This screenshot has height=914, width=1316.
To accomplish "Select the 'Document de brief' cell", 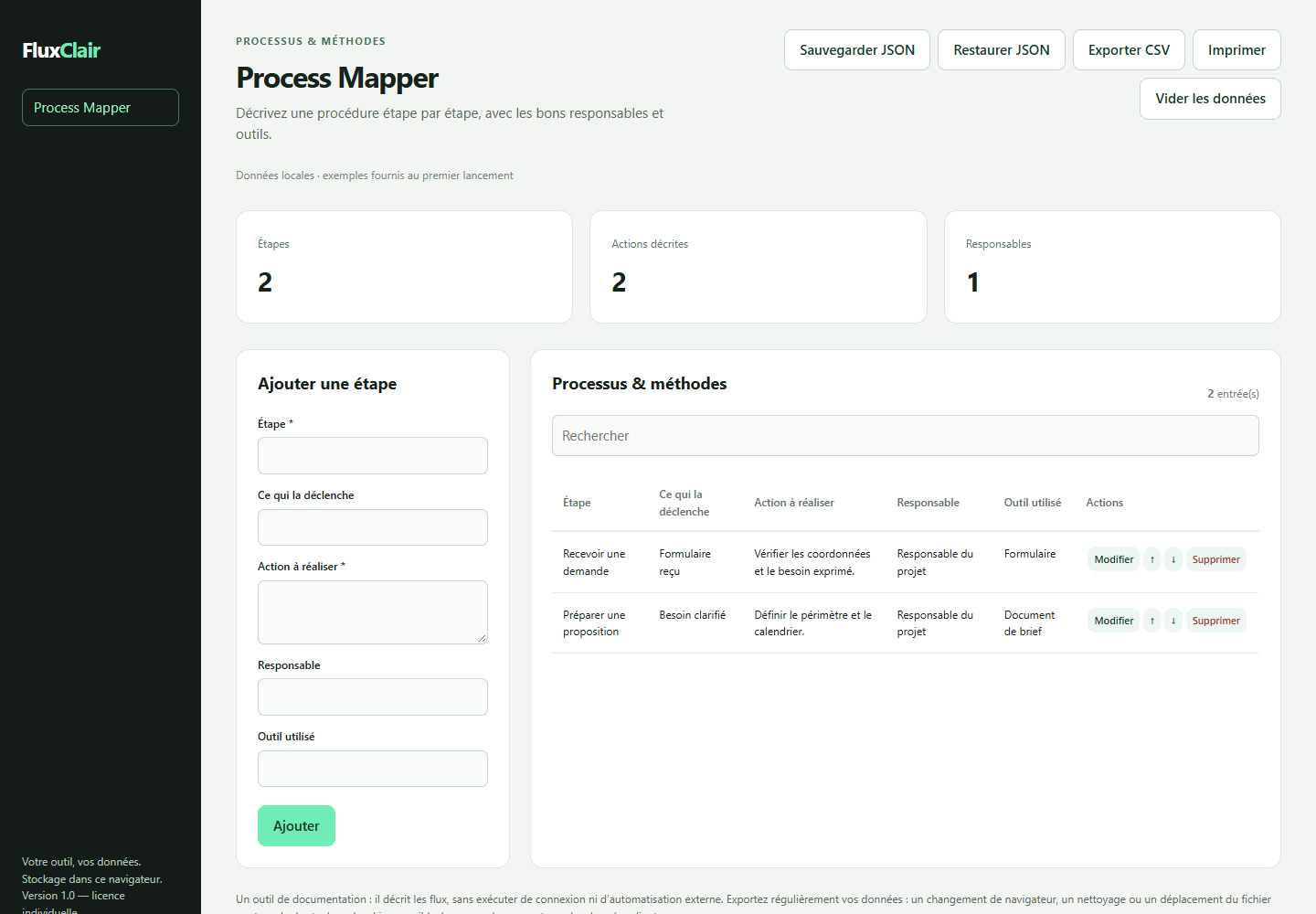I will pyautogui.click(x=1035, y=623).
